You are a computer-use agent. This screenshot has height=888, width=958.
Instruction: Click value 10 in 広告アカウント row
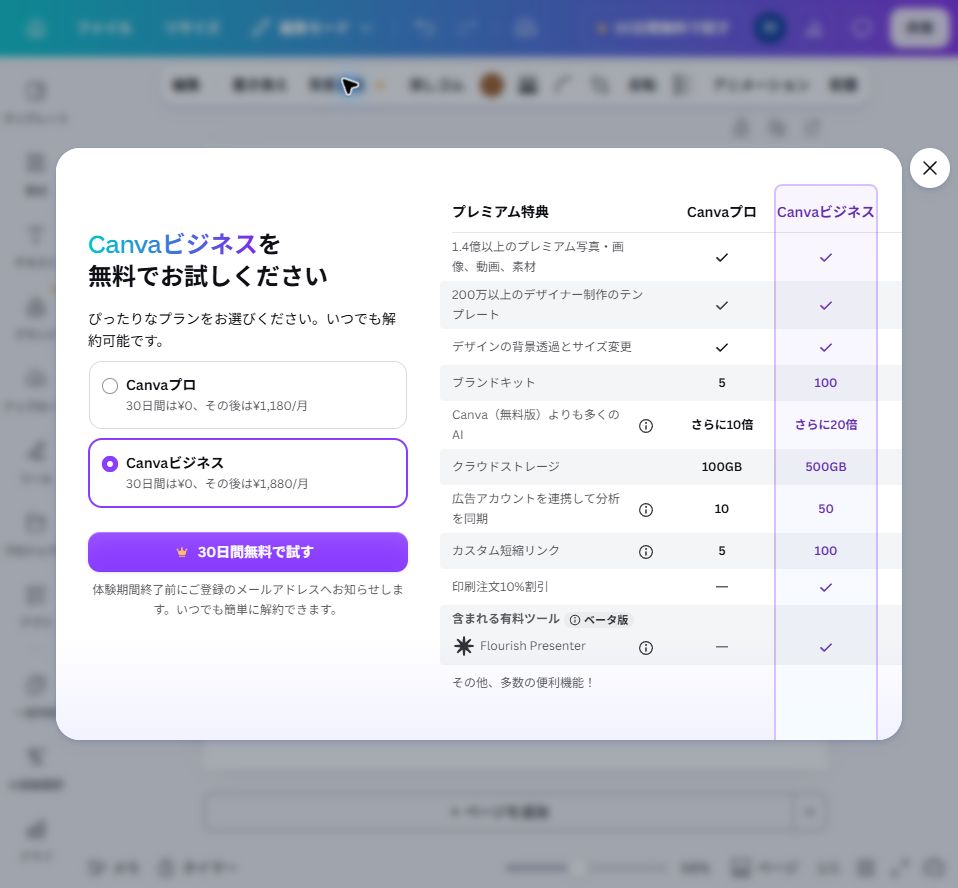click(x=722, y=508)
